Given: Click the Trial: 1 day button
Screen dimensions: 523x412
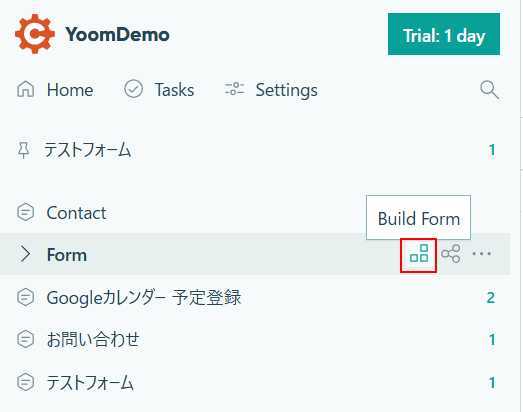Looking at the screenshot, I should pyautogui.click(x=444, y=34).
